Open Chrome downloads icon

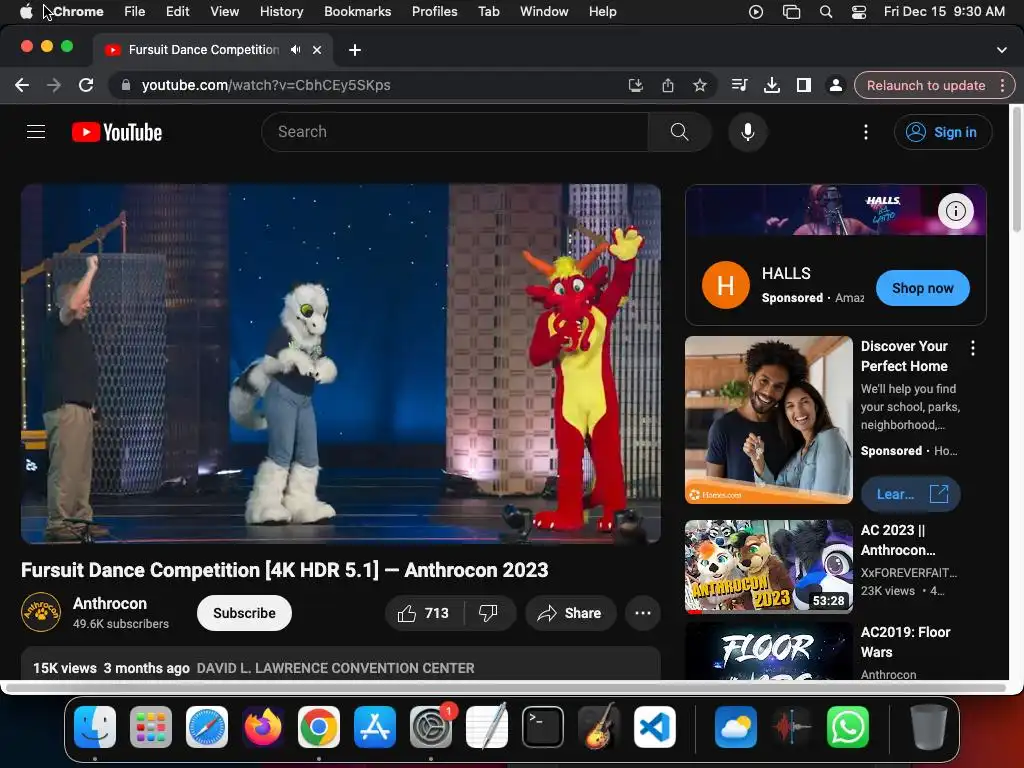coord(771,85)
